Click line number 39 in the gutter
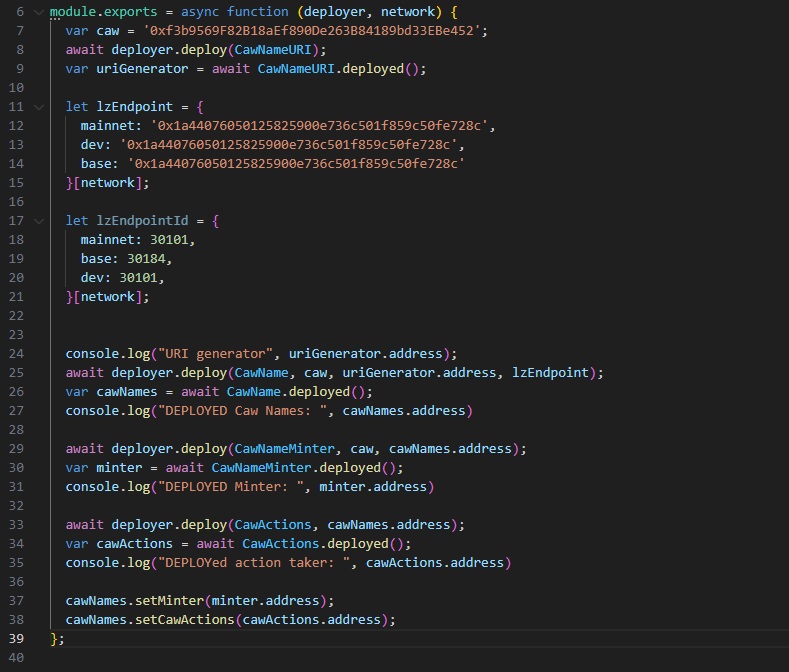 (x=16, y=639)
